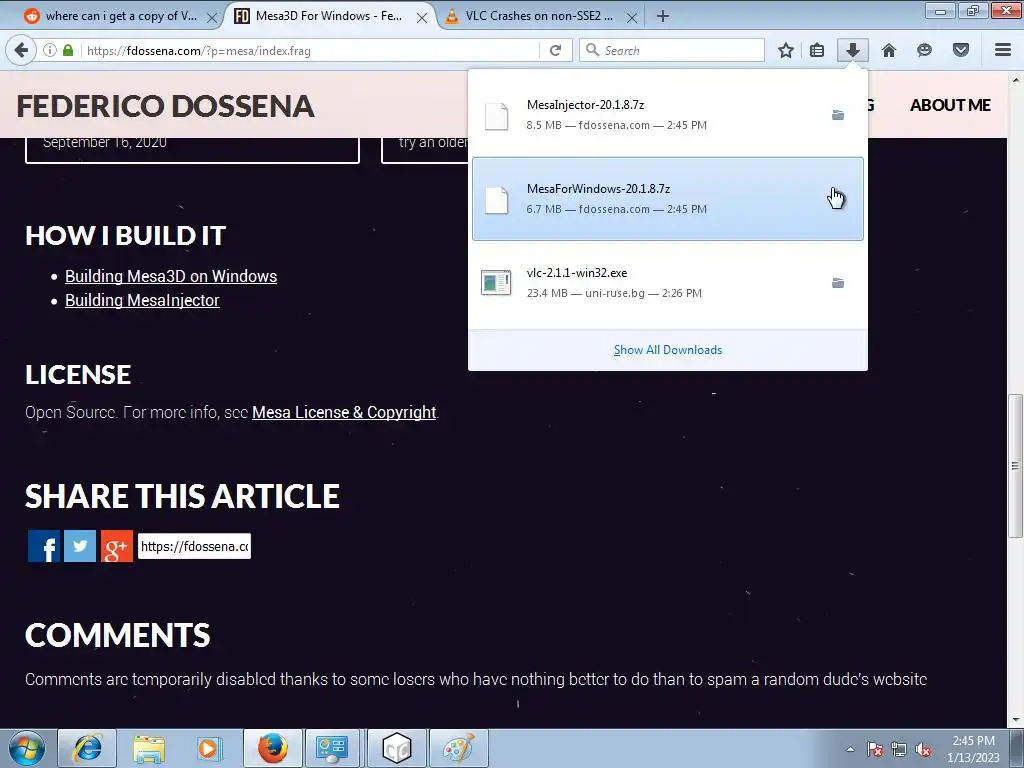Click the green secure padlock icon
The width and height of the screenshot is (1024, 768).
(x=68, y=50)
